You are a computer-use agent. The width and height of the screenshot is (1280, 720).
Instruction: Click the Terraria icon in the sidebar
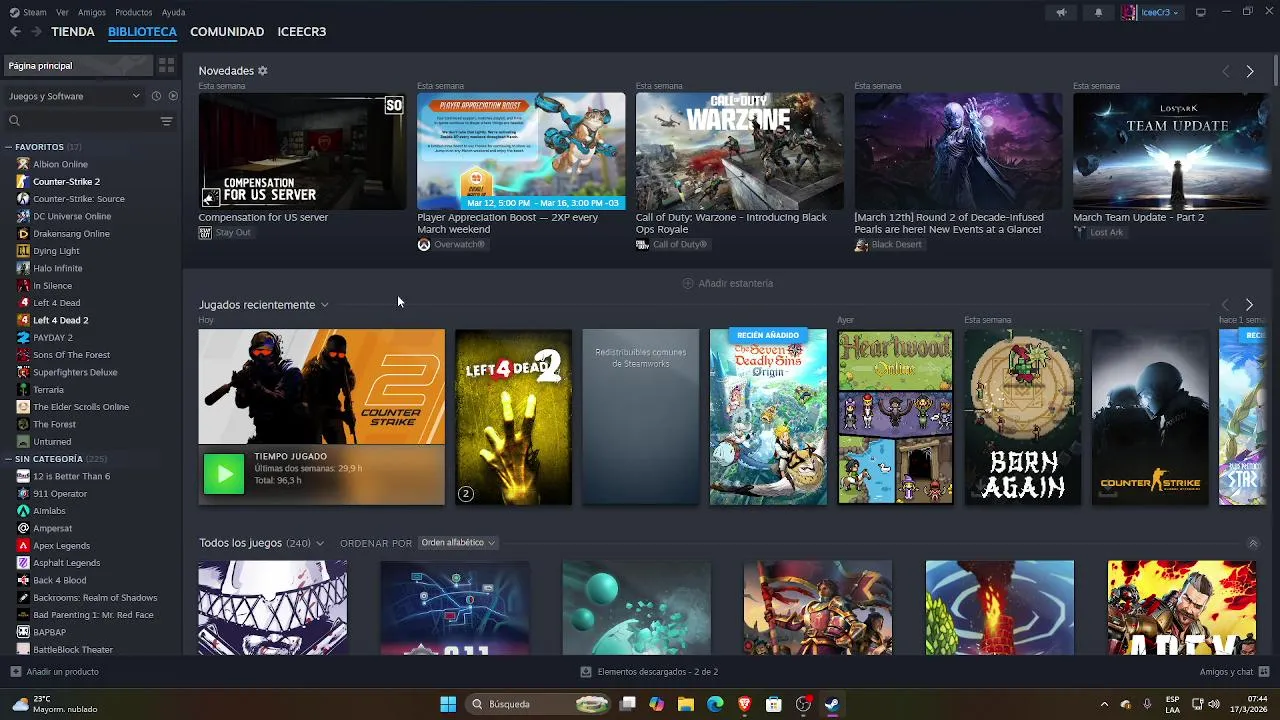pos(23,390)
